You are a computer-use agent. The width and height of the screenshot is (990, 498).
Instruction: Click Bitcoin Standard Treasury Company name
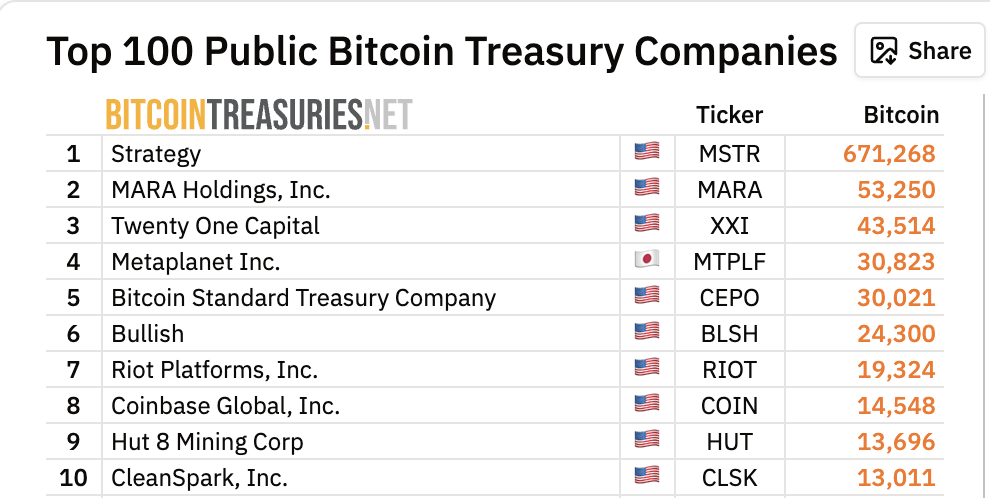pos(303,298)
